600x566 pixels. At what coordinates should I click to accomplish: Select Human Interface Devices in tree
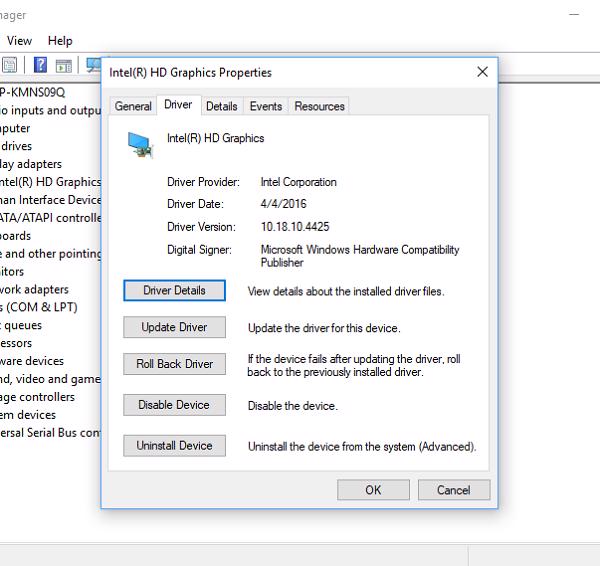[x=51, y=200]
